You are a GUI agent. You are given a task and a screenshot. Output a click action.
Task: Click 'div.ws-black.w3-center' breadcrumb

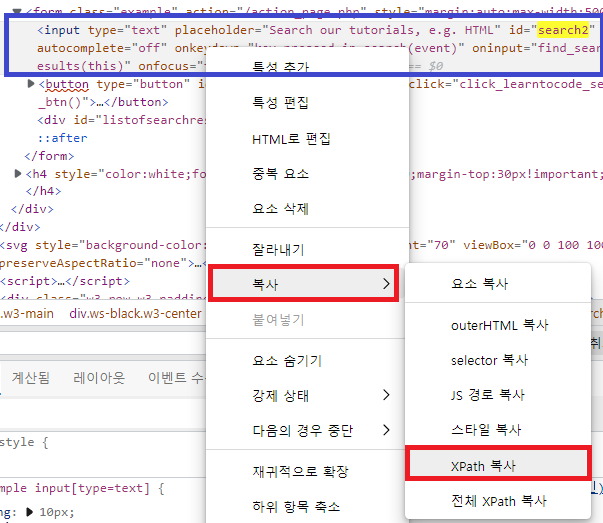[x=135, y=313]
